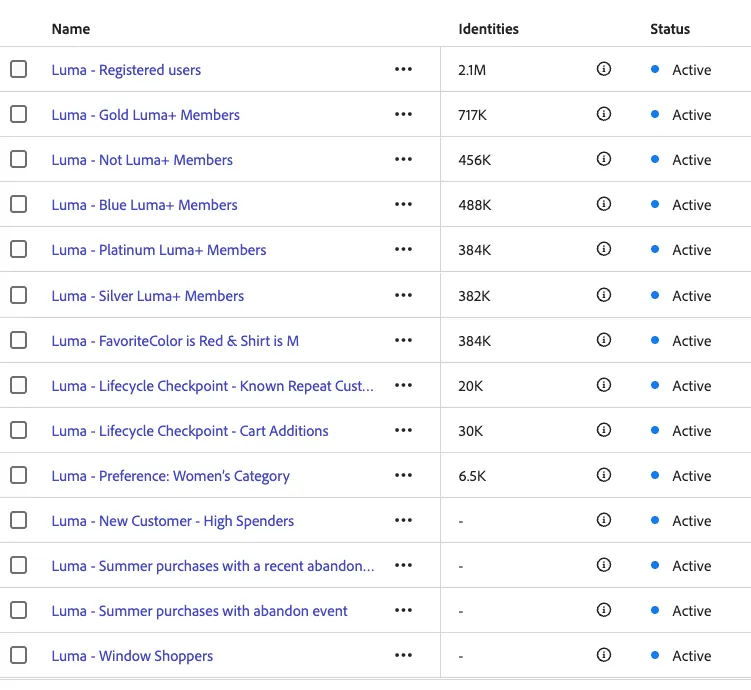Show identities info for Luma - Registered users
The image size is (751, 690).
tap(603, 69)
